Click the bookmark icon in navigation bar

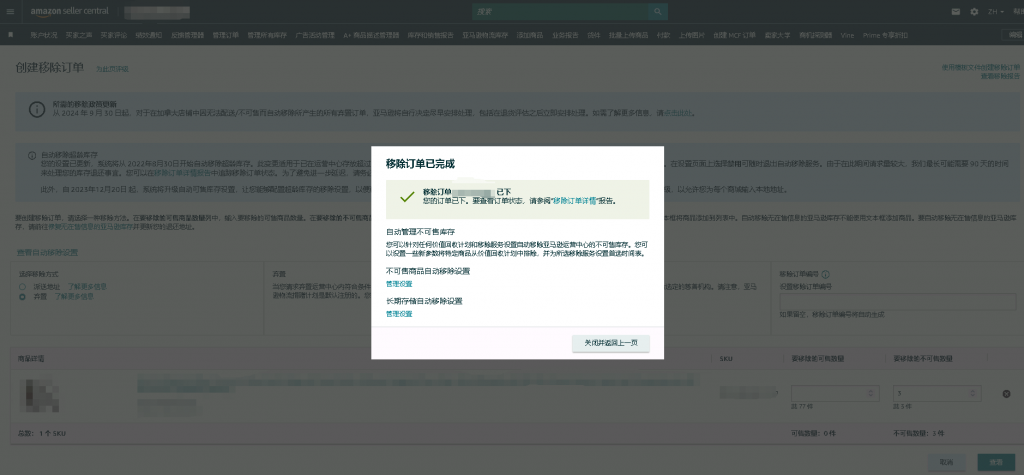coord(10,35)
